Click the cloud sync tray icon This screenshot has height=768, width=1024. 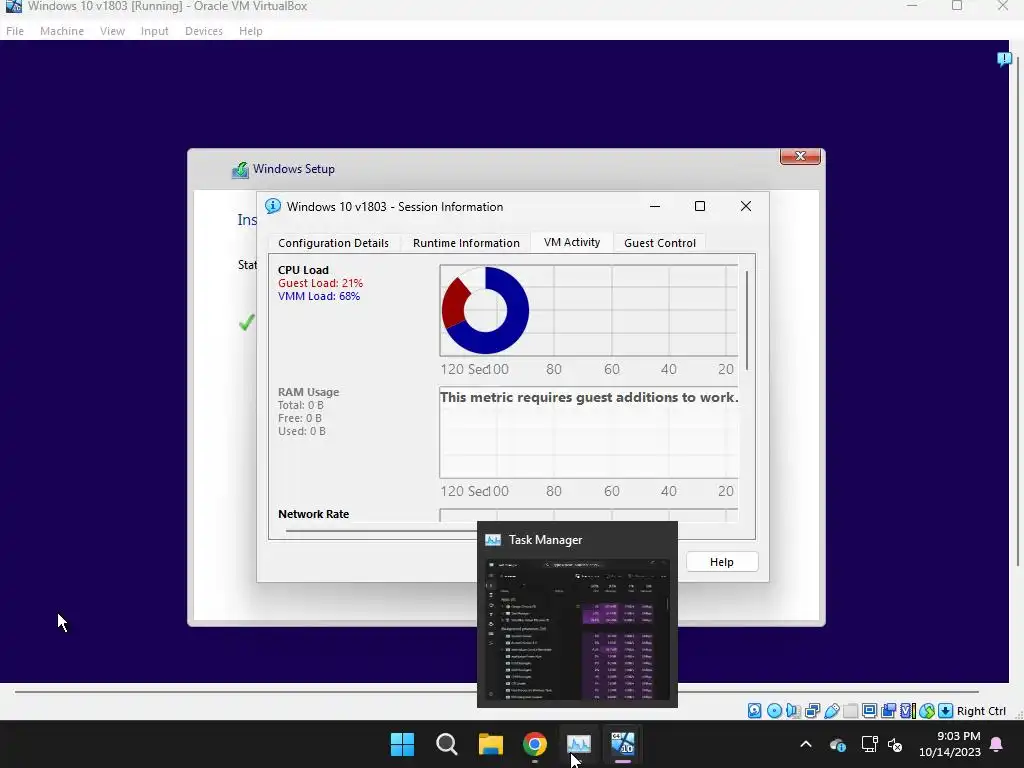pyautogui.click(x=838, y=744)
